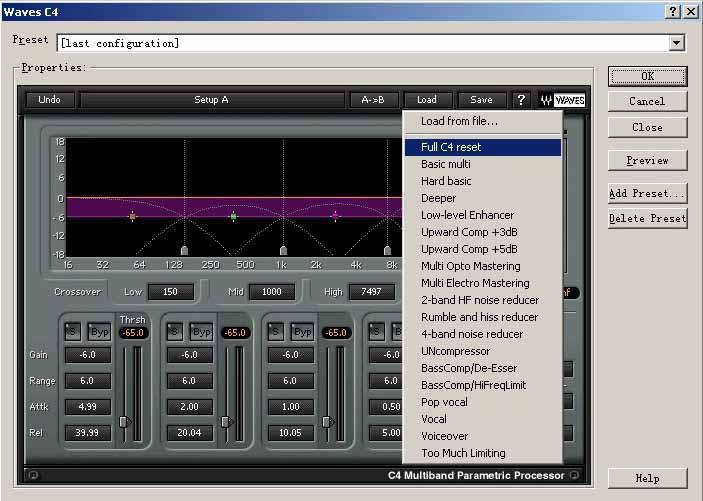Toggle Solo on the first band
The image size is (703, 501).
coord(71,332)
